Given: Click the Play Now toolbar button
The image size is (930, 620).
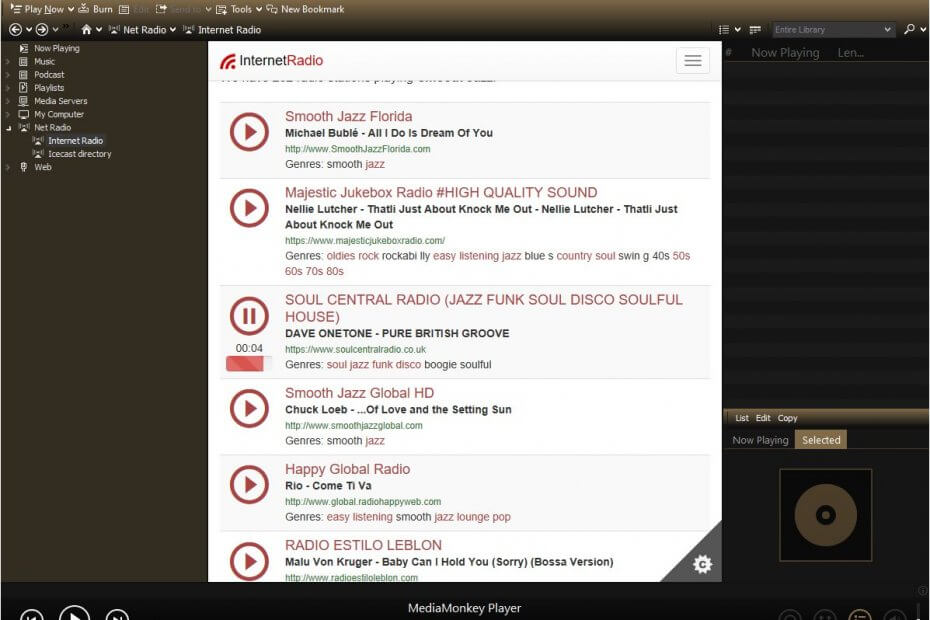Looking at the screenshot, I should 37,9.
